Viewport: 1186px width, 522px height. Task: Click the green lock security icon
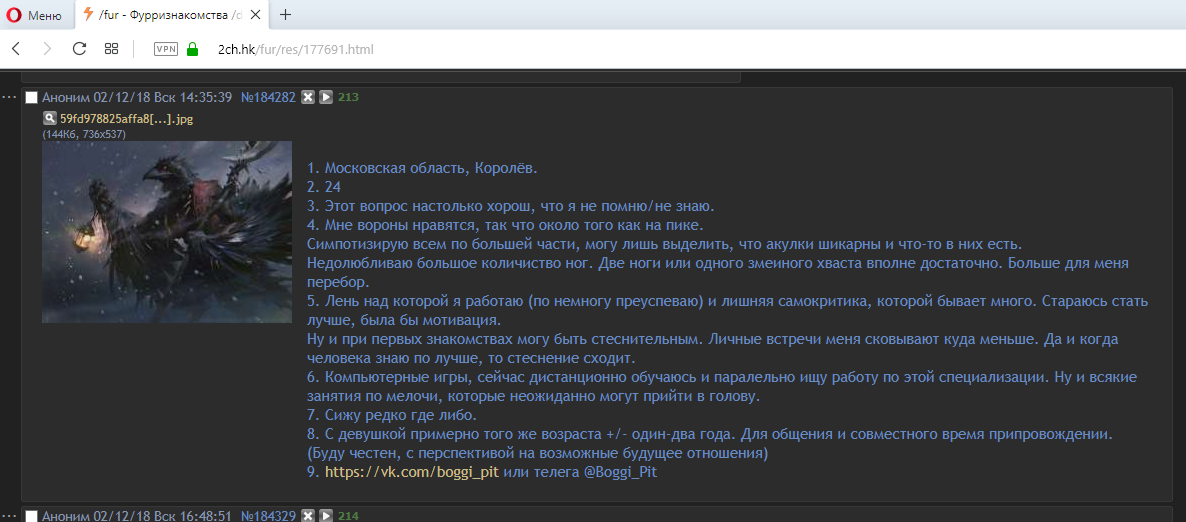point(193,48)
